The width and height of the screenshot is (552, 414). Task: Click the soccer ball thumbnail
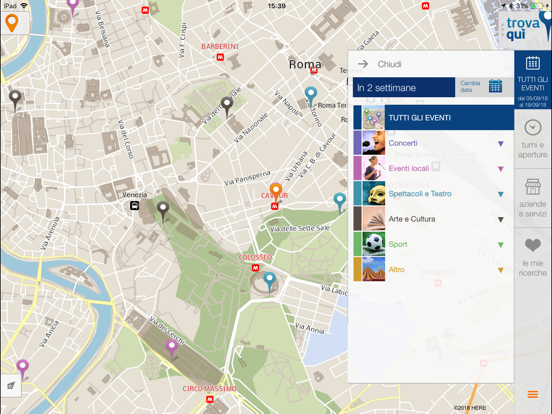374,244
